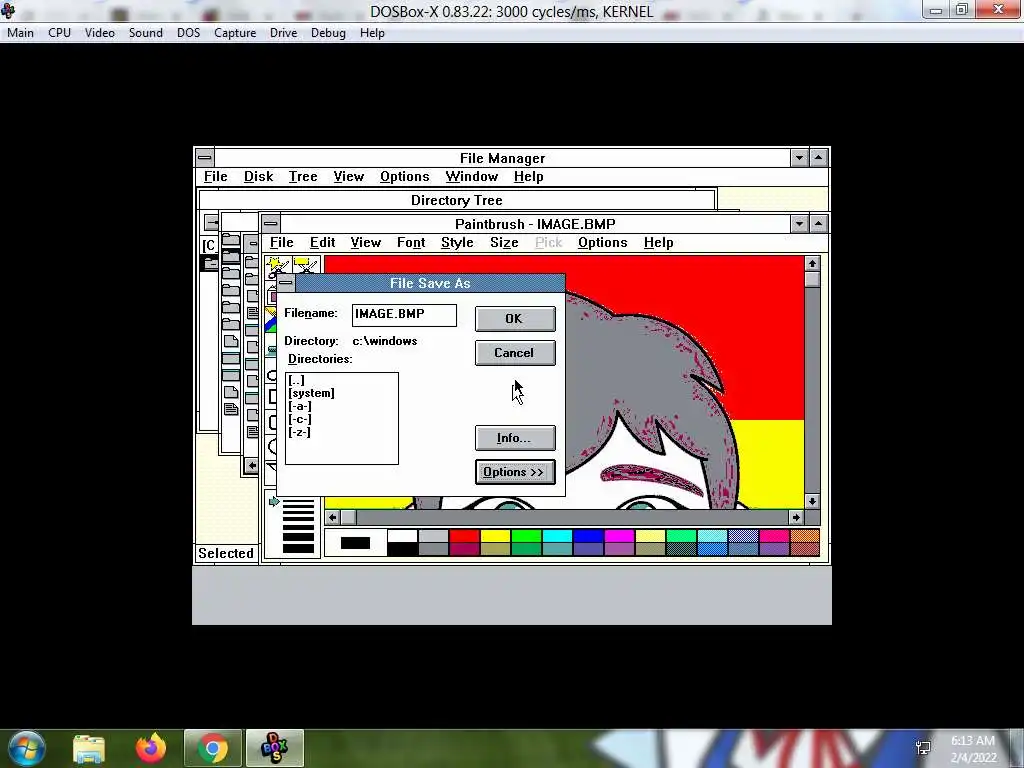Open DOSBox-X Video menu
The width and height of the screenshot is (1024, 768).
(x=100, y=33)
